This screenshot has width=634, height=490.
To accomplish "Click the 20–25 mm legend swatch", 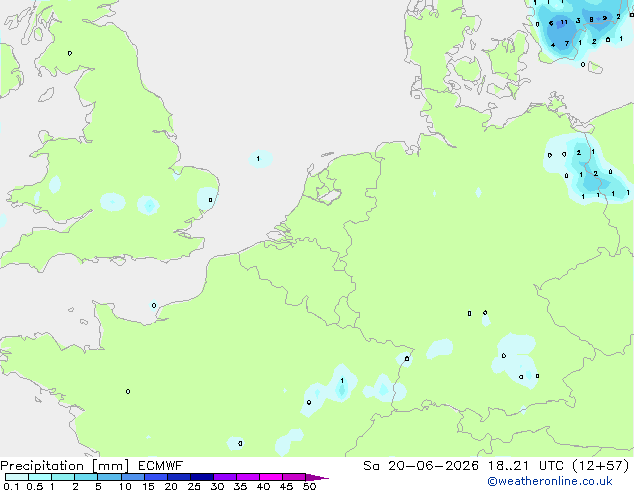I will tap(179, 477).
